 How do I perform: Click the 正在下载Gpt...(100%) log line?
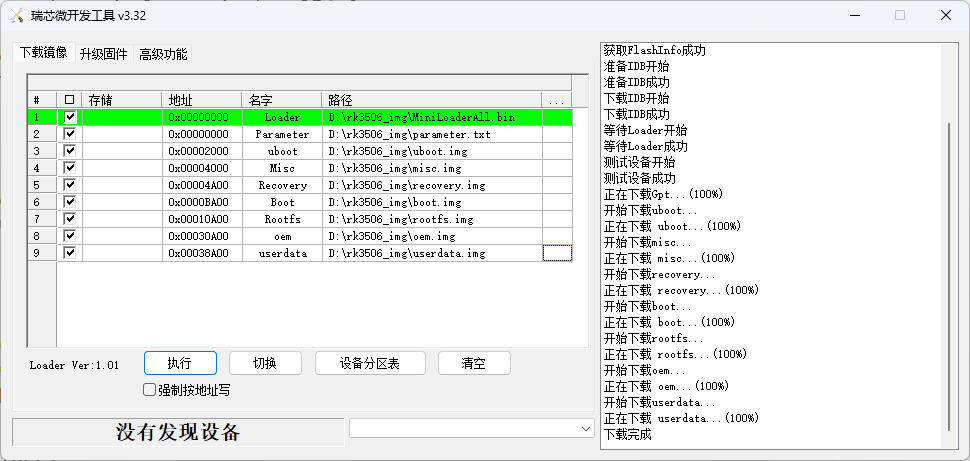click(663, 194)
